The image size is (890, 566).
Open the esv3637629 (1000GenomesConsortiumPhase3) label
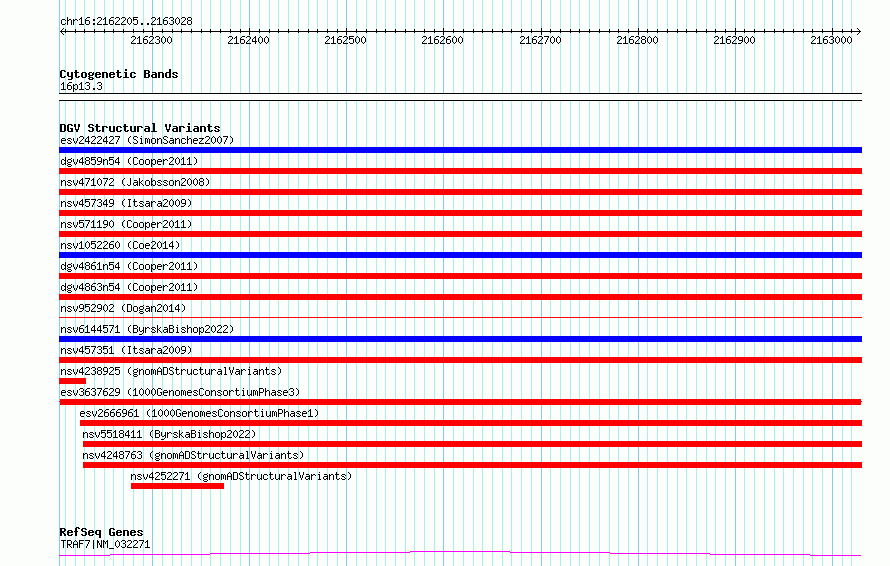180,392
